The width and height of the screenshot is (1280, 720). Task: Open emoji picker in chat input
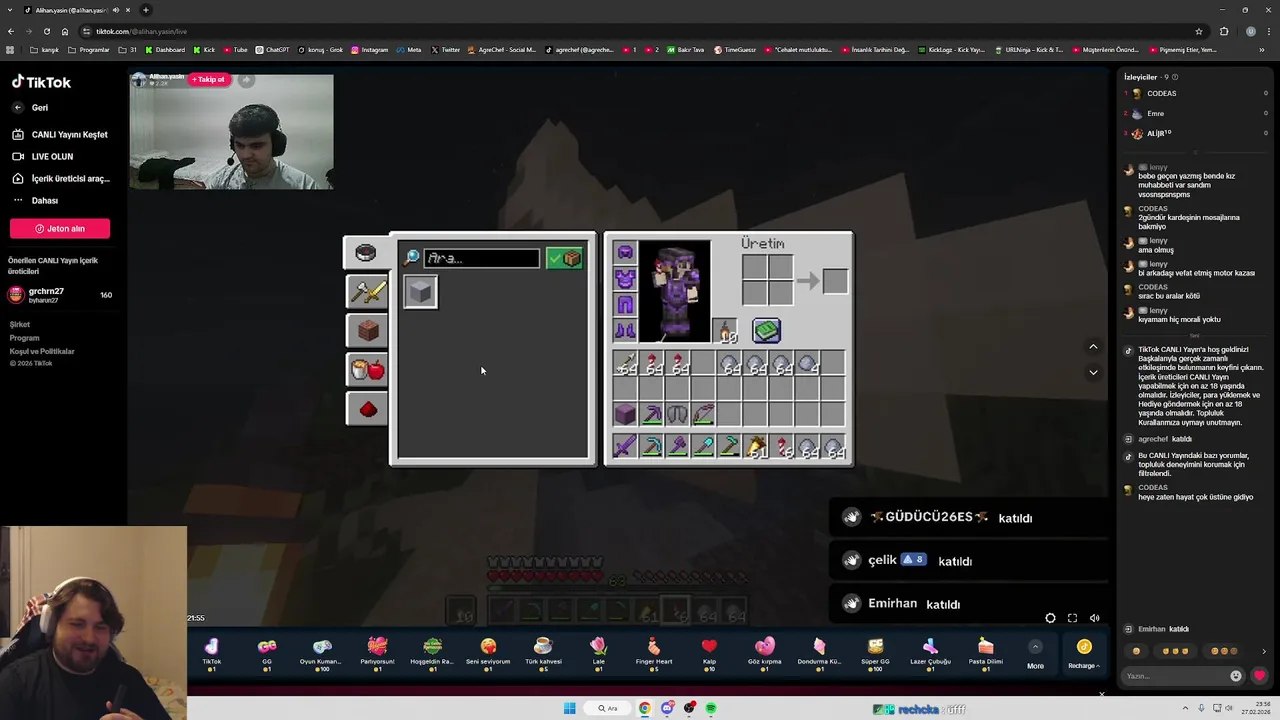pos(1236,676)
